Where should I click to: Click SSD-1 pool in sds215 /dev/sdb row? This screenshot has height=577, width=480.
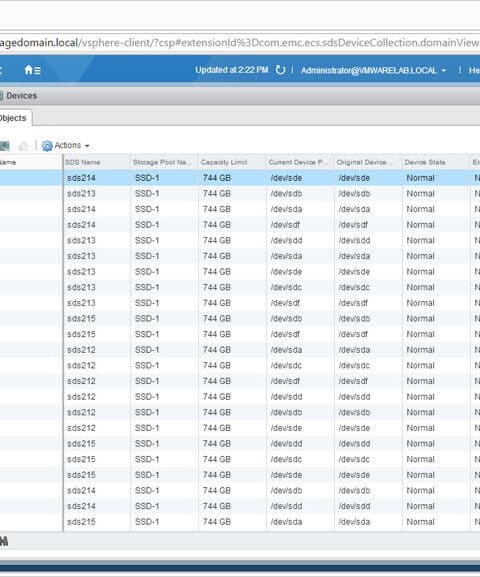(147, 319)
